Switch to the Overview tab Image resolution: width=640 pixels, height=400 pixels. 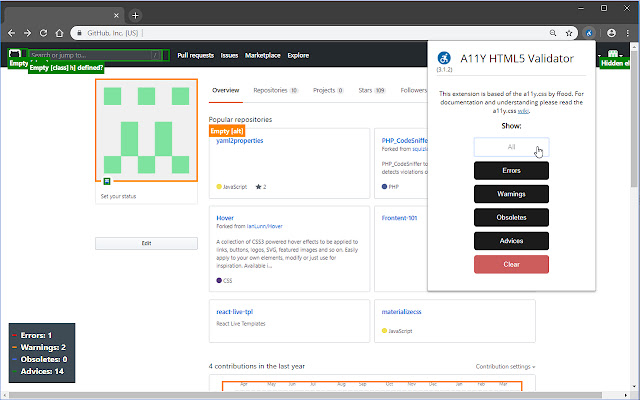226,90
